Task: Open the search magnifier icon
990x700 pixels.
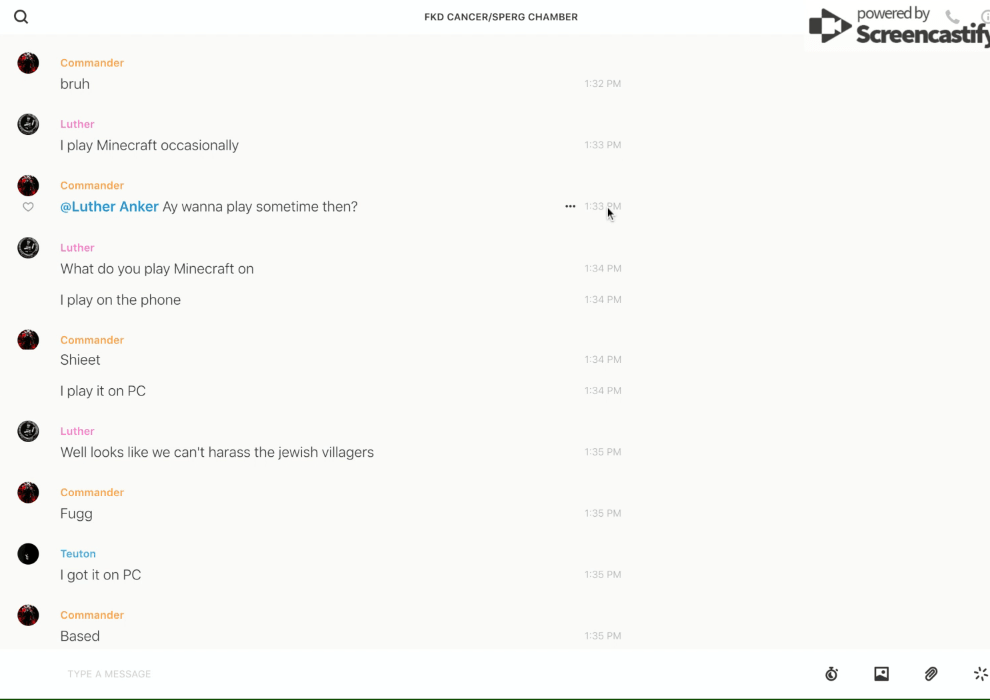Action: pos(21,17)
